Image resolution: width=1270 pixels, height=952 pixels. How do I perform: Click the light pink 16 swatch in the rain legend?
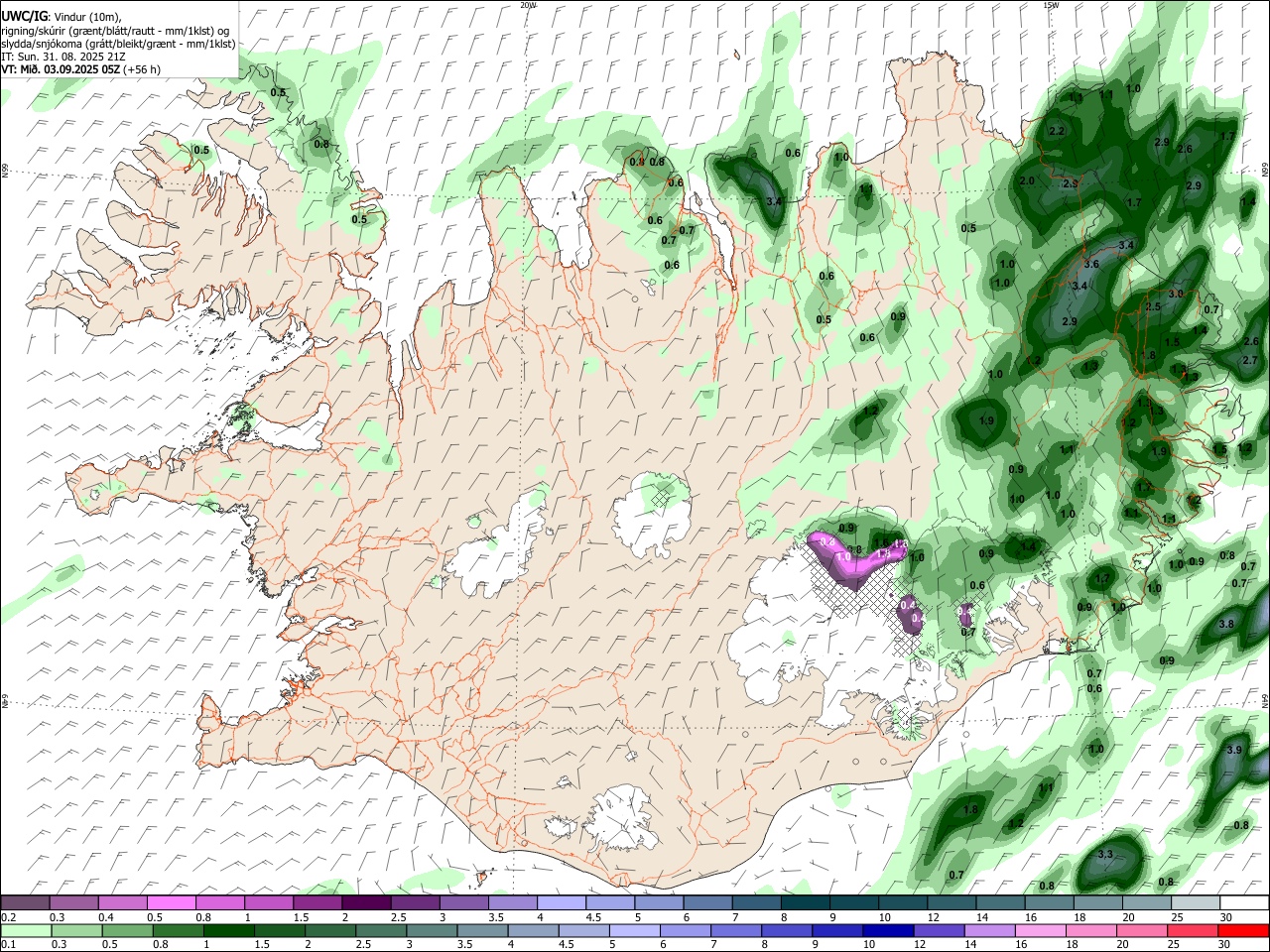pyautogui.click(x=1040, y=930)
